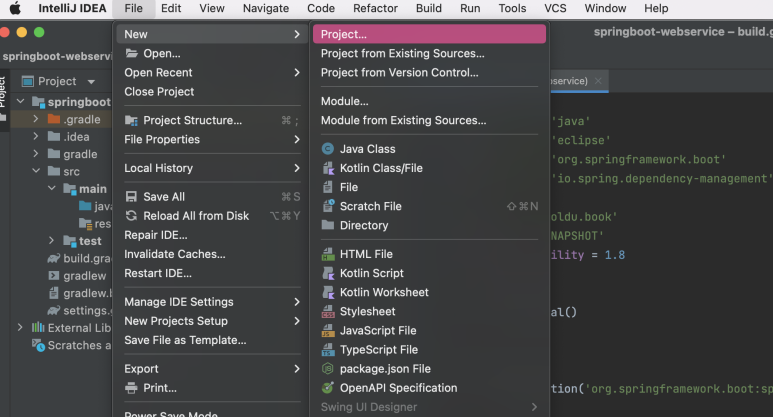Open the Edit menu
Screen dimensions: 773x417
coord(171,8)
